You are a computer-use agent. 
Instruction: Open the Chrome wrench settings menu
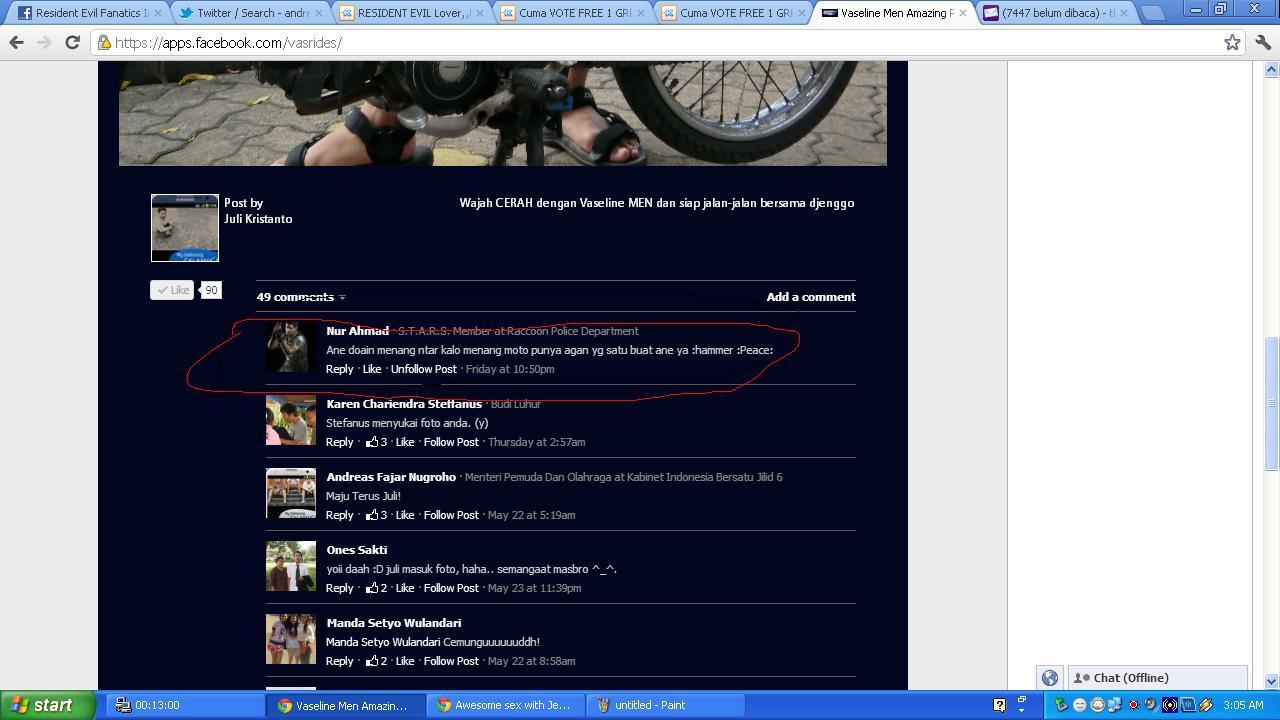(x=1263, y=42)
